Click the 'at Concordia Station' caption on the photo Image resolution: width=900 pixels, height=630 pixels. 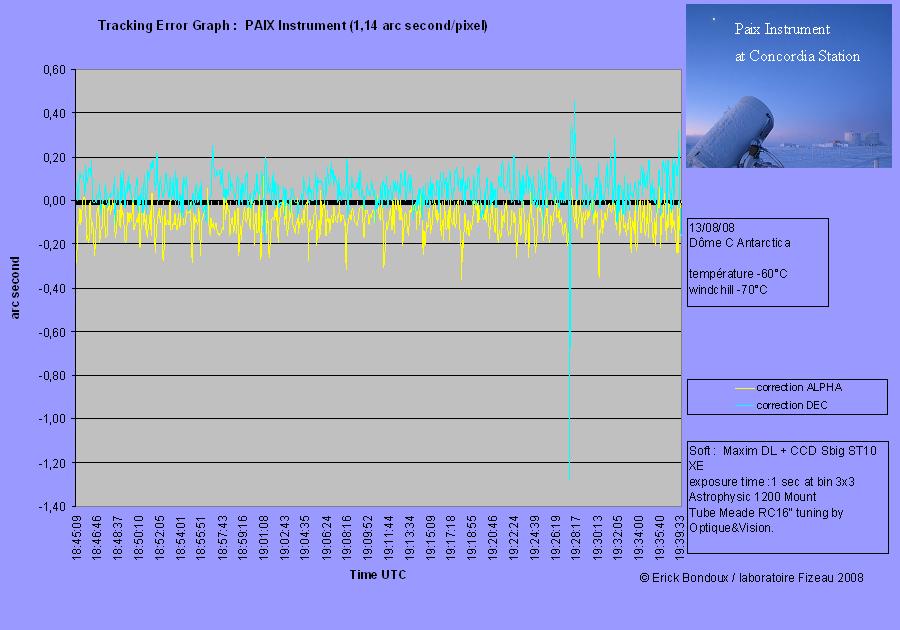pos(798,56)
